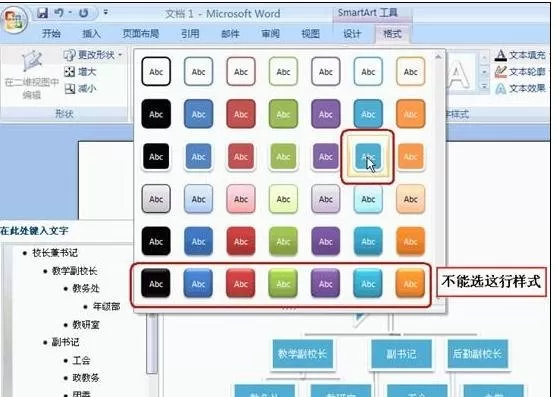Open 文本填充 option
This screenshot has height=397, width=557.
pos(520,55)
